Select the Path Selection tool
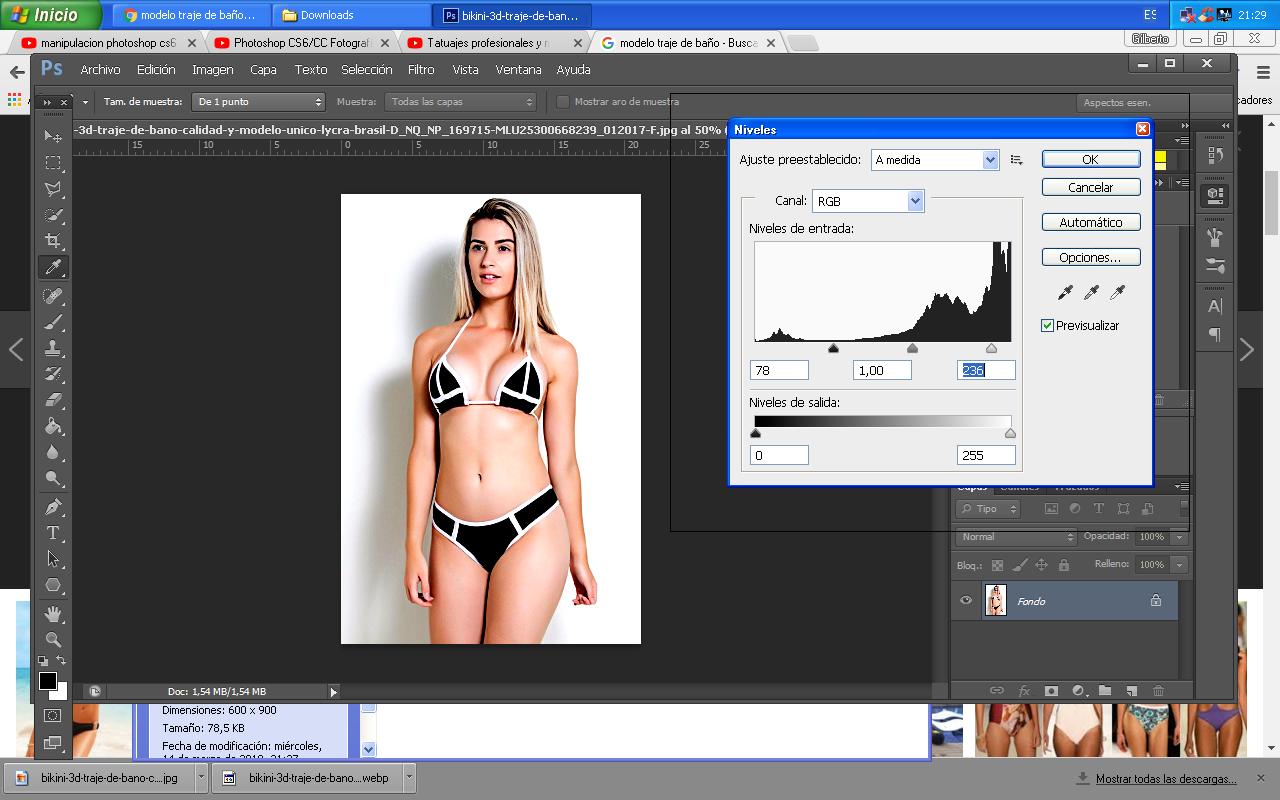The height and width of the screenshot is (800, 1280). point(53,559)
